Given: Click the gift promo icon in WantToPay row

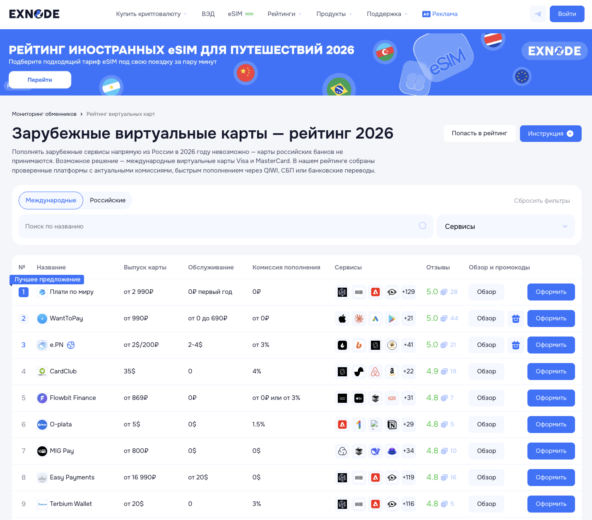Looking at the screenshot, I should coord(516,318).
